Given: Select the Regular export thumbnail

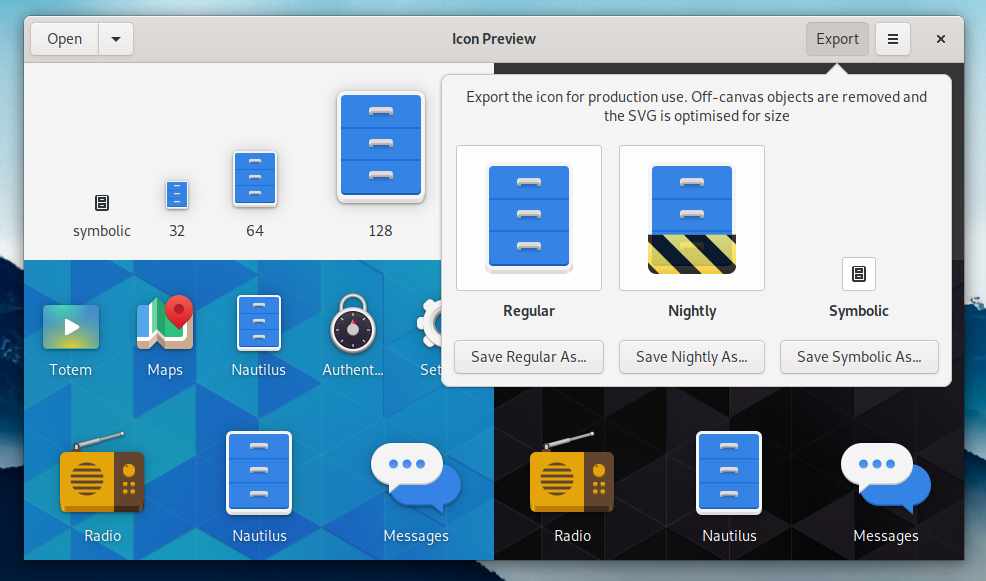Looking at the screenshot, I should (529, 218).
